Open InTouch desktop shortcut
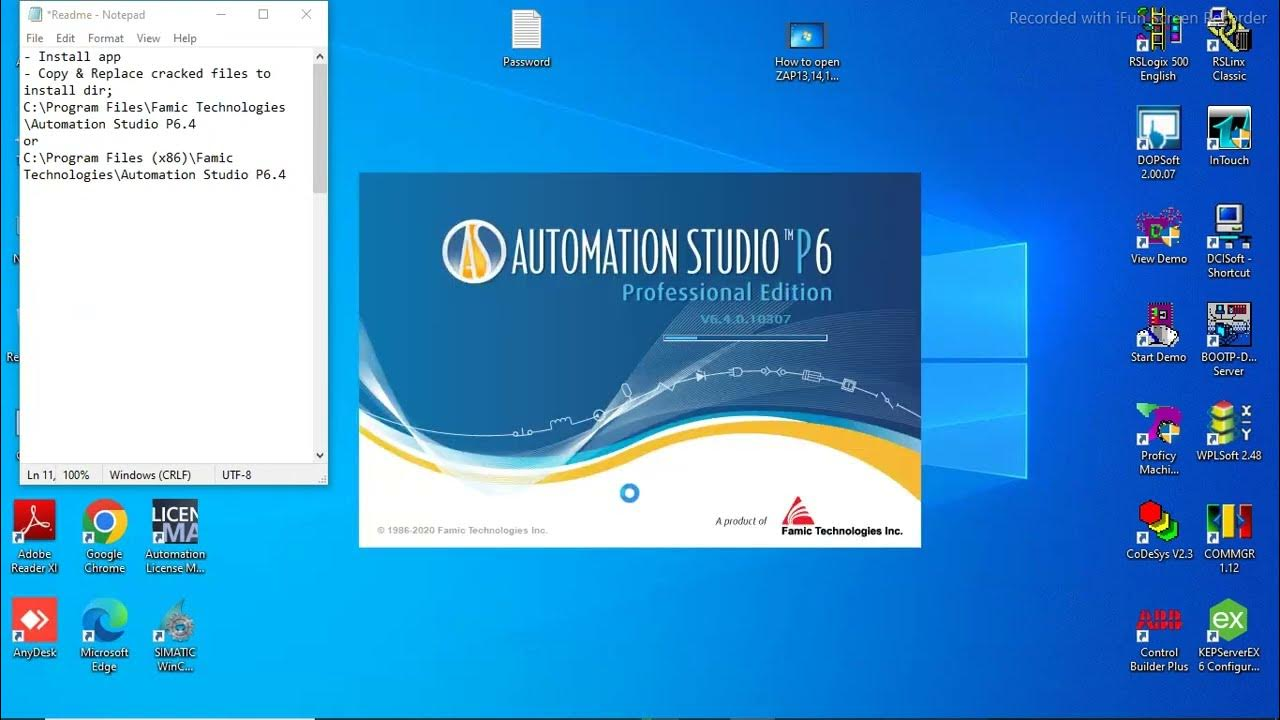Screen dimensions: 1280x720 [x=1229, y=136]
